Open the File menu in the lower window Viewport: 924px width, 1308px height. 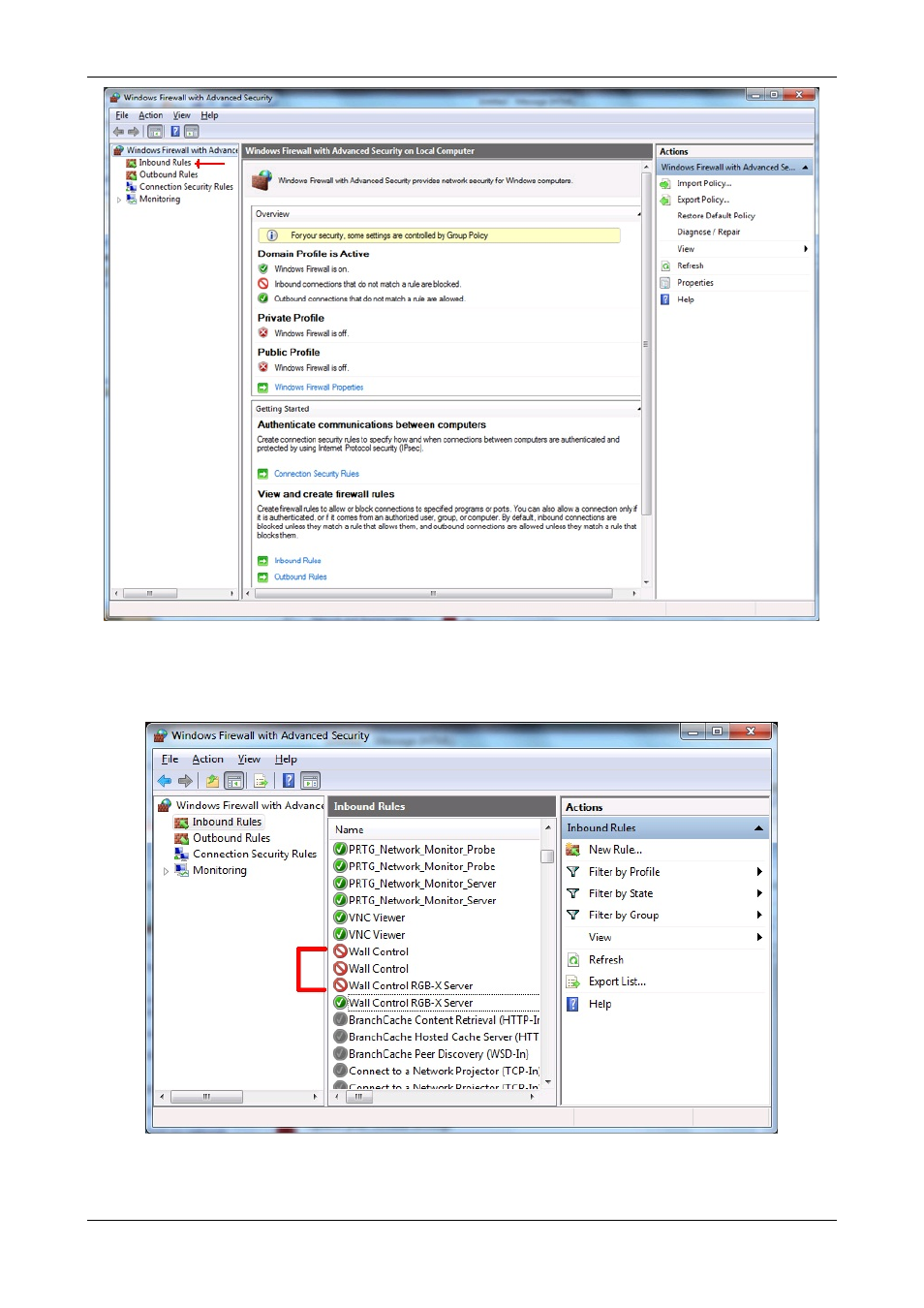(x=169, y=760)
